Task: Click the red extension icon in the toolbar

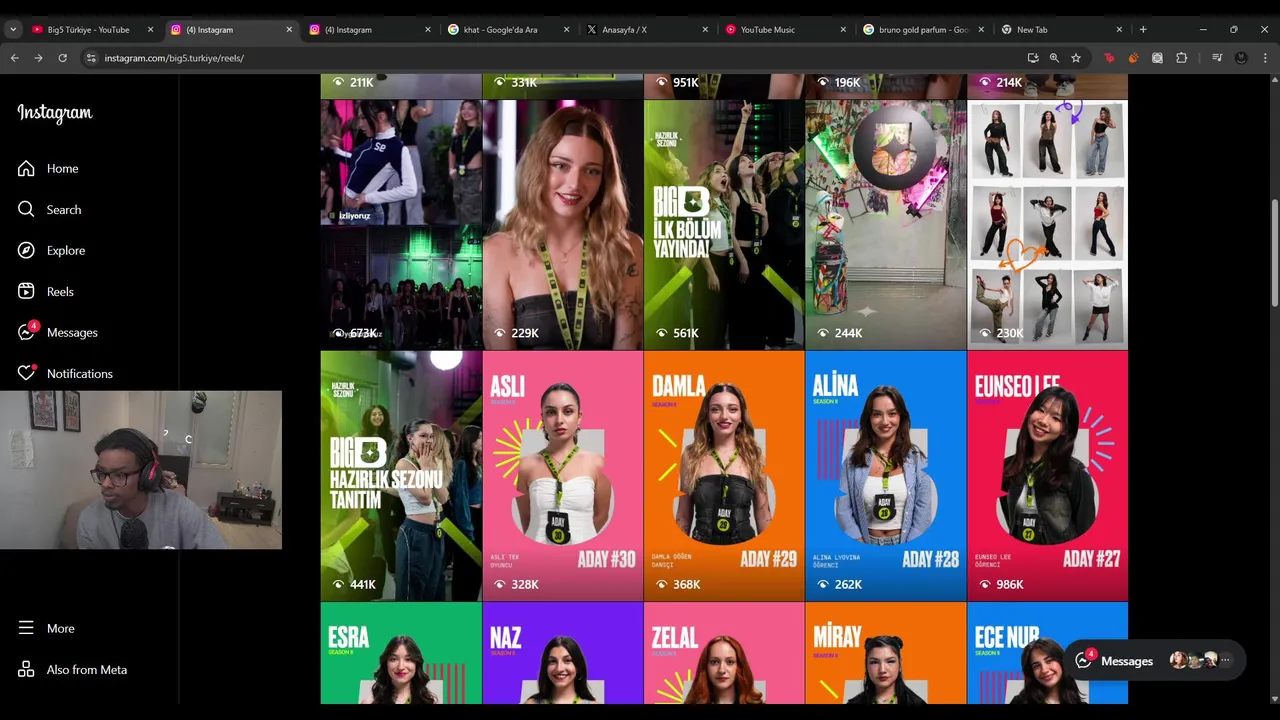Action: pyautogui.click(x=1109, y=58)
